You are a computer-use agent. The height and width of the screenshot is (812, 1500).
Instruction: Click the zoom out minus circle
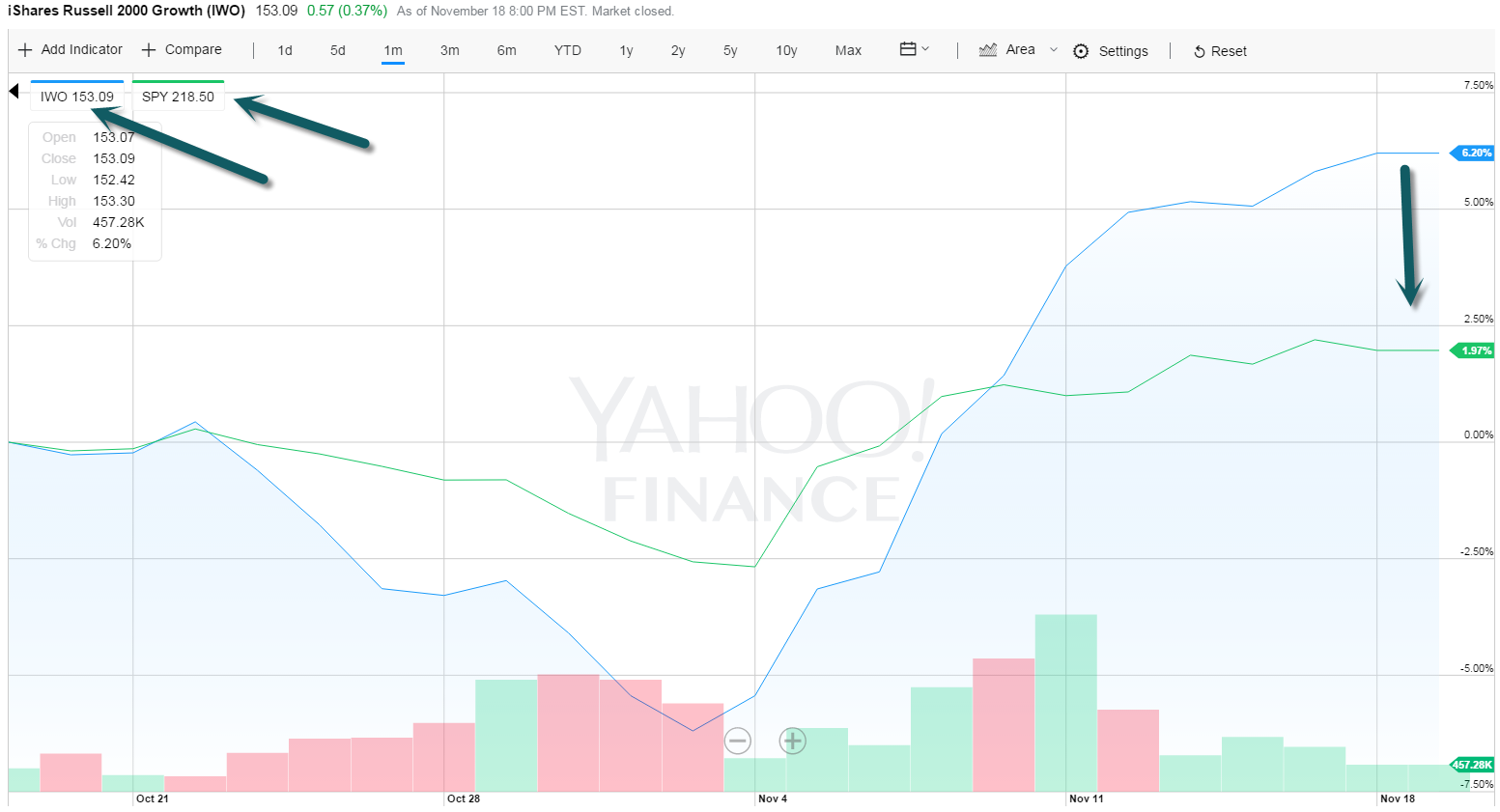pyautogui.click(x=738, y=741)
